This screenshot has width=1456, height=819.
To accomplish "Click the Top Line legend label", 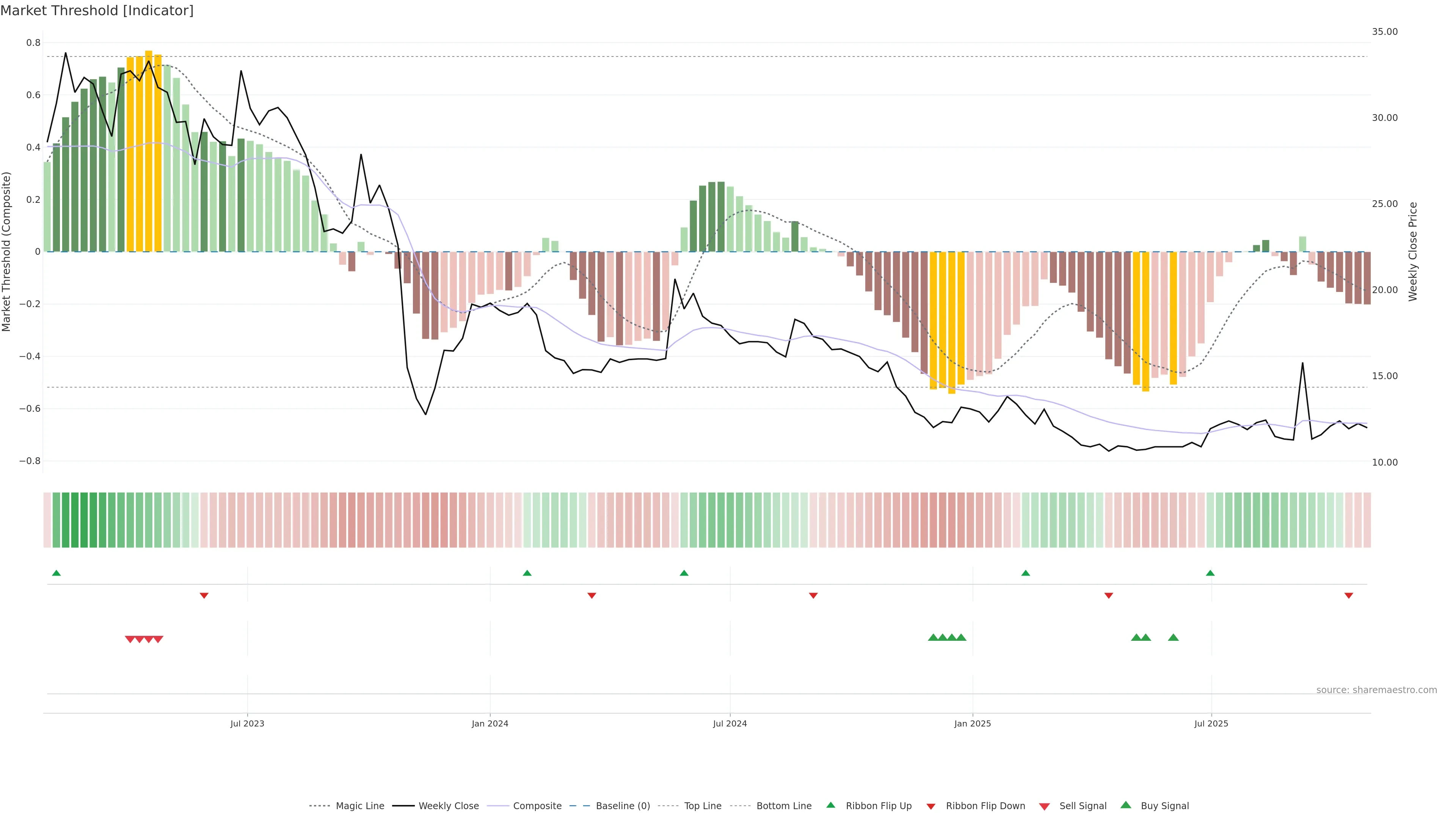I will [703, 806].
